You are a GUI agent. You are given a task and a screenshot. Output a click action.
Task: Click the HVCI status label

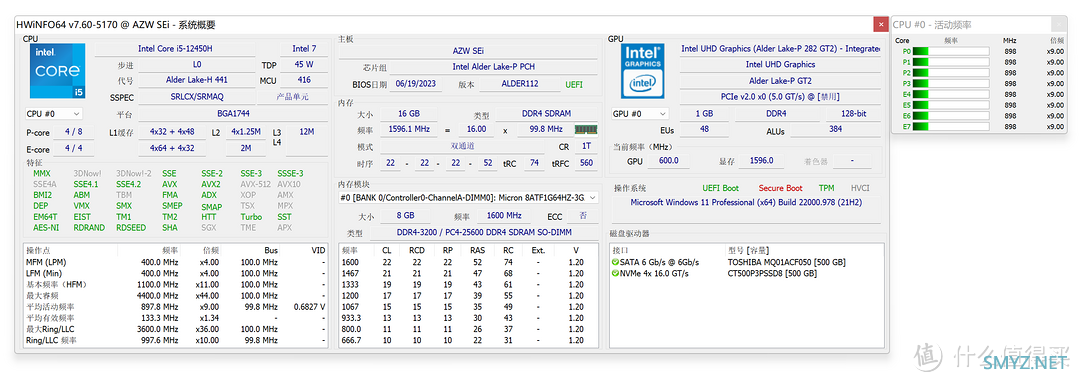pos(860,188)
